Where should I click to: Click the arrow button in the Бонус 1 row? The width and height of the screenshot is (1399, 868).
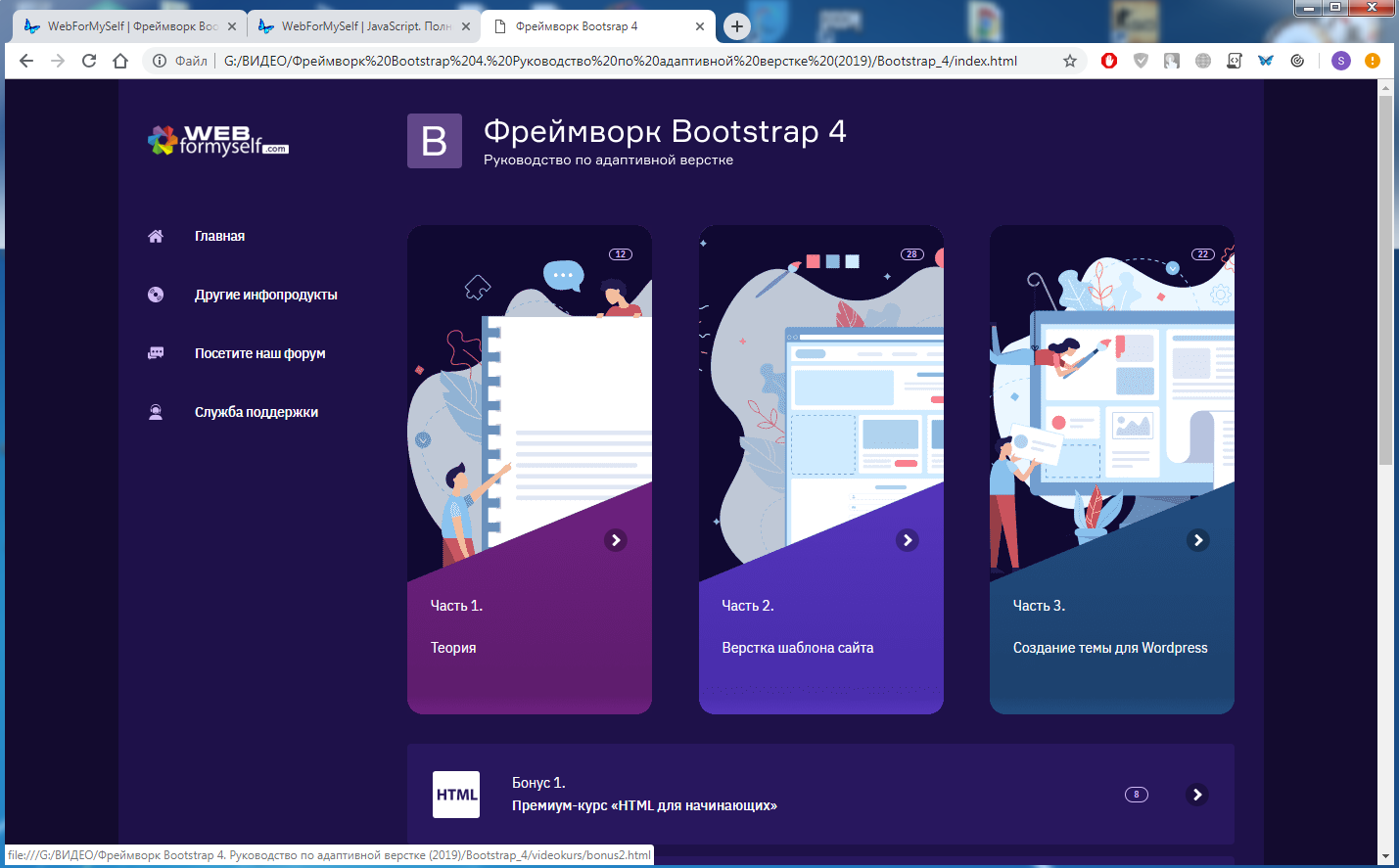pos(1197,795)
